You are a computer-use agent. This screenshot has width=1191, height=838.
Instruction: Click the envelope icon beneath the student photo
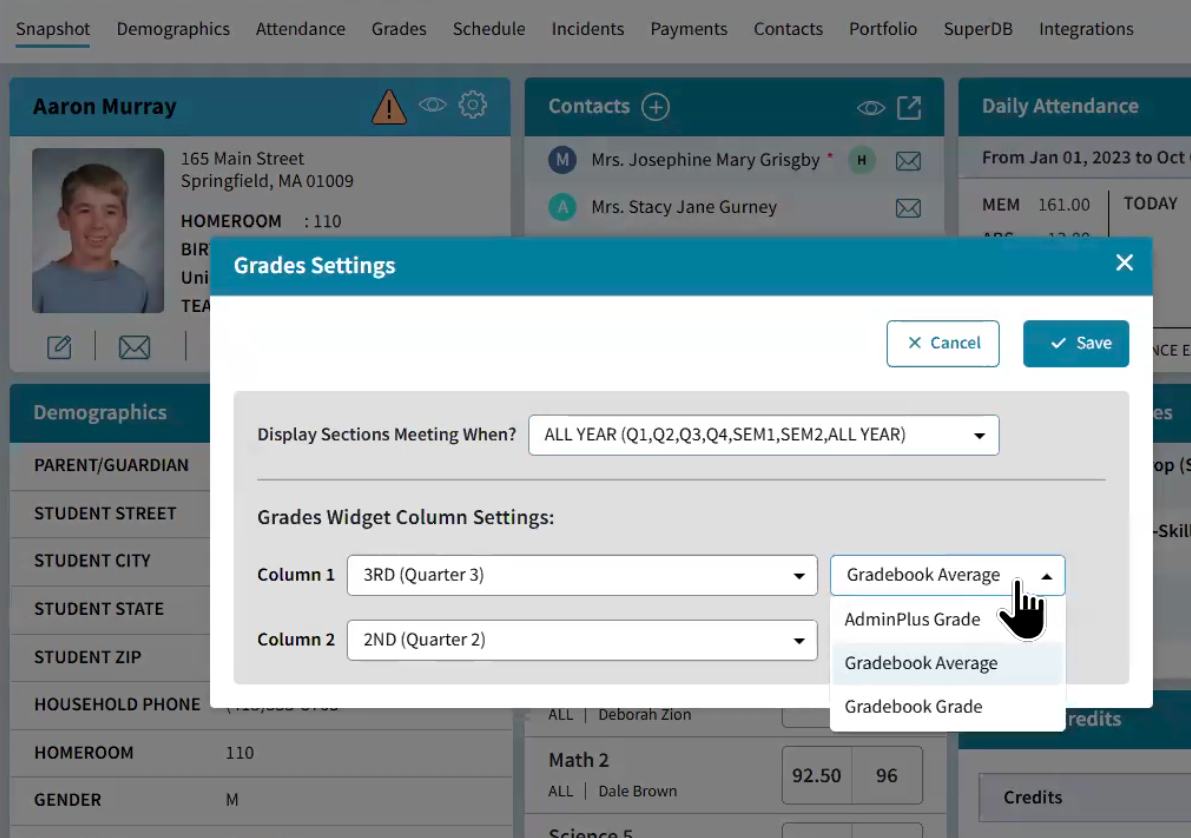pos(134,347)
